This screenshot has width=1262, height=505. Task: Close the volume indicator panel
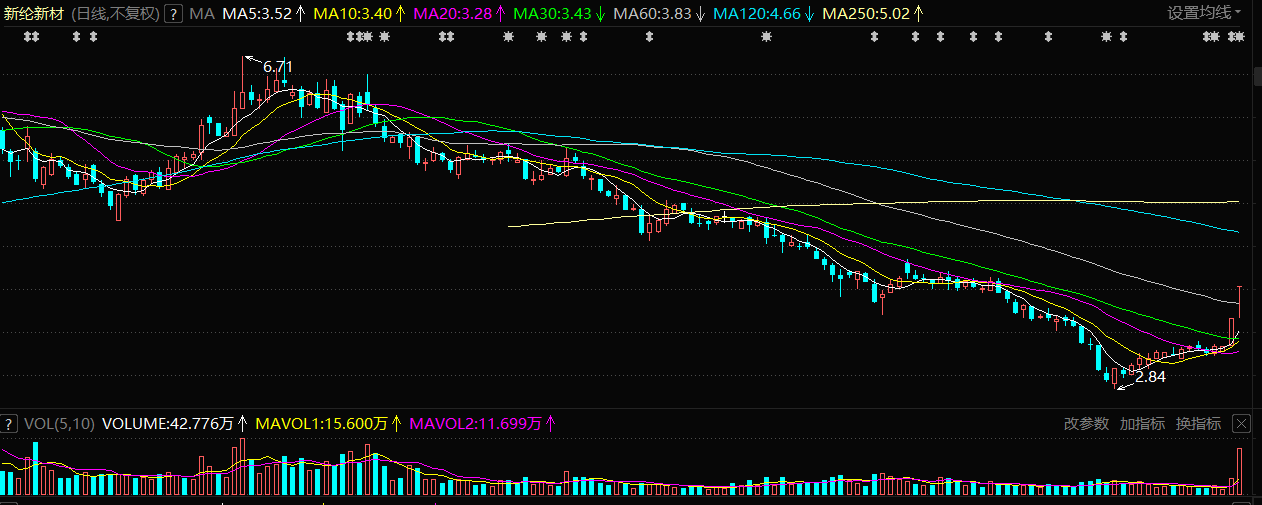tap(1241, 424)
